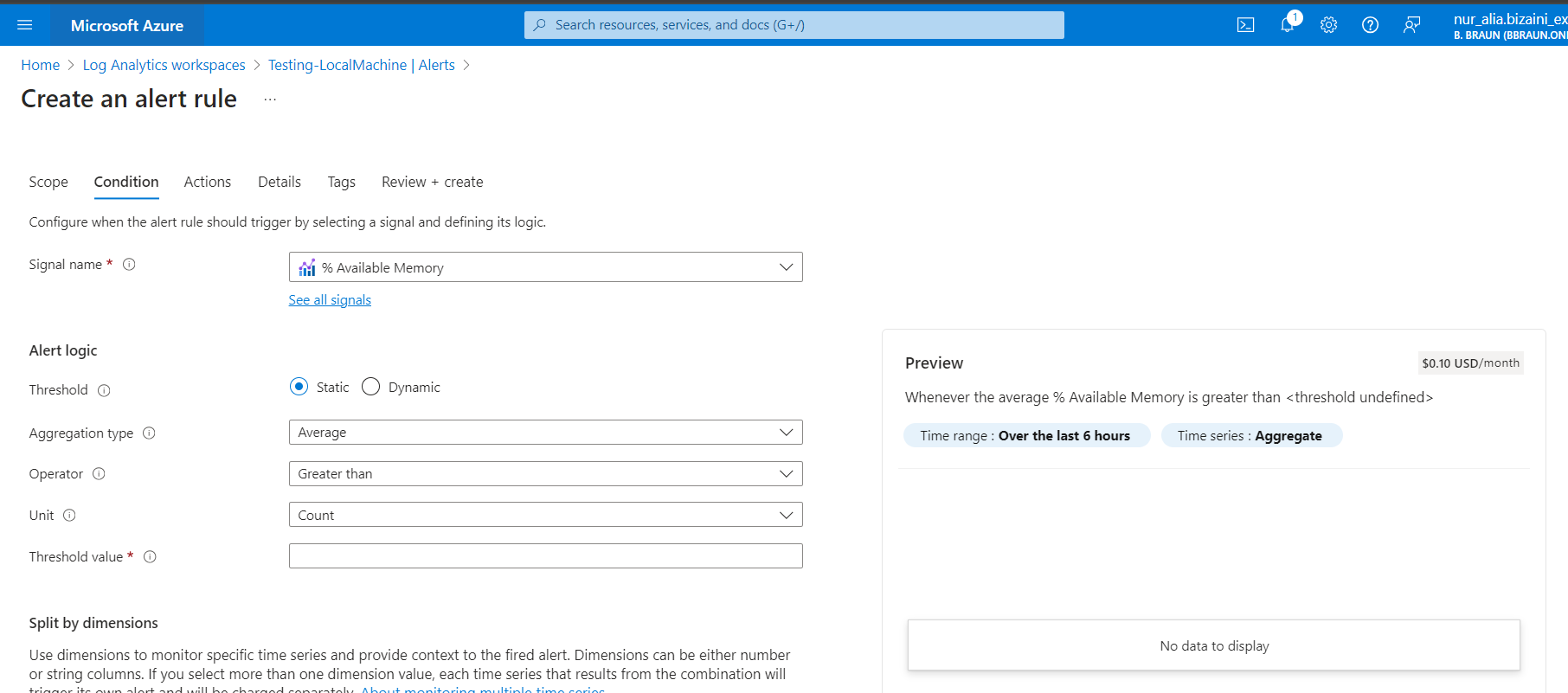Select the Dynamic threshold option
1568x693 pixels.
click(370, 387)
